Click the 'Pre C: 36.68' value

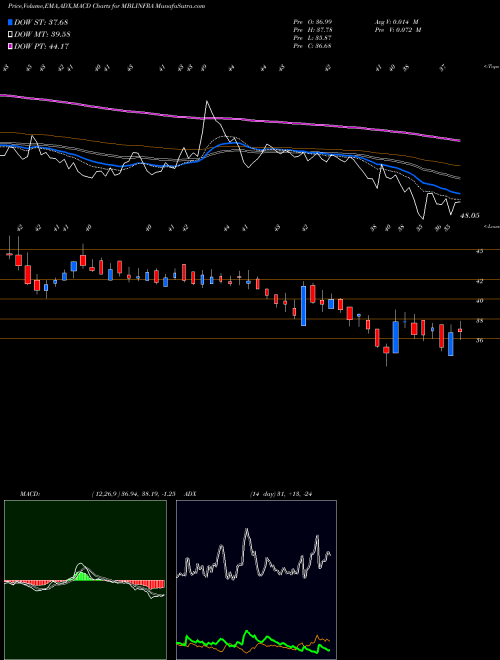point(312,46)
